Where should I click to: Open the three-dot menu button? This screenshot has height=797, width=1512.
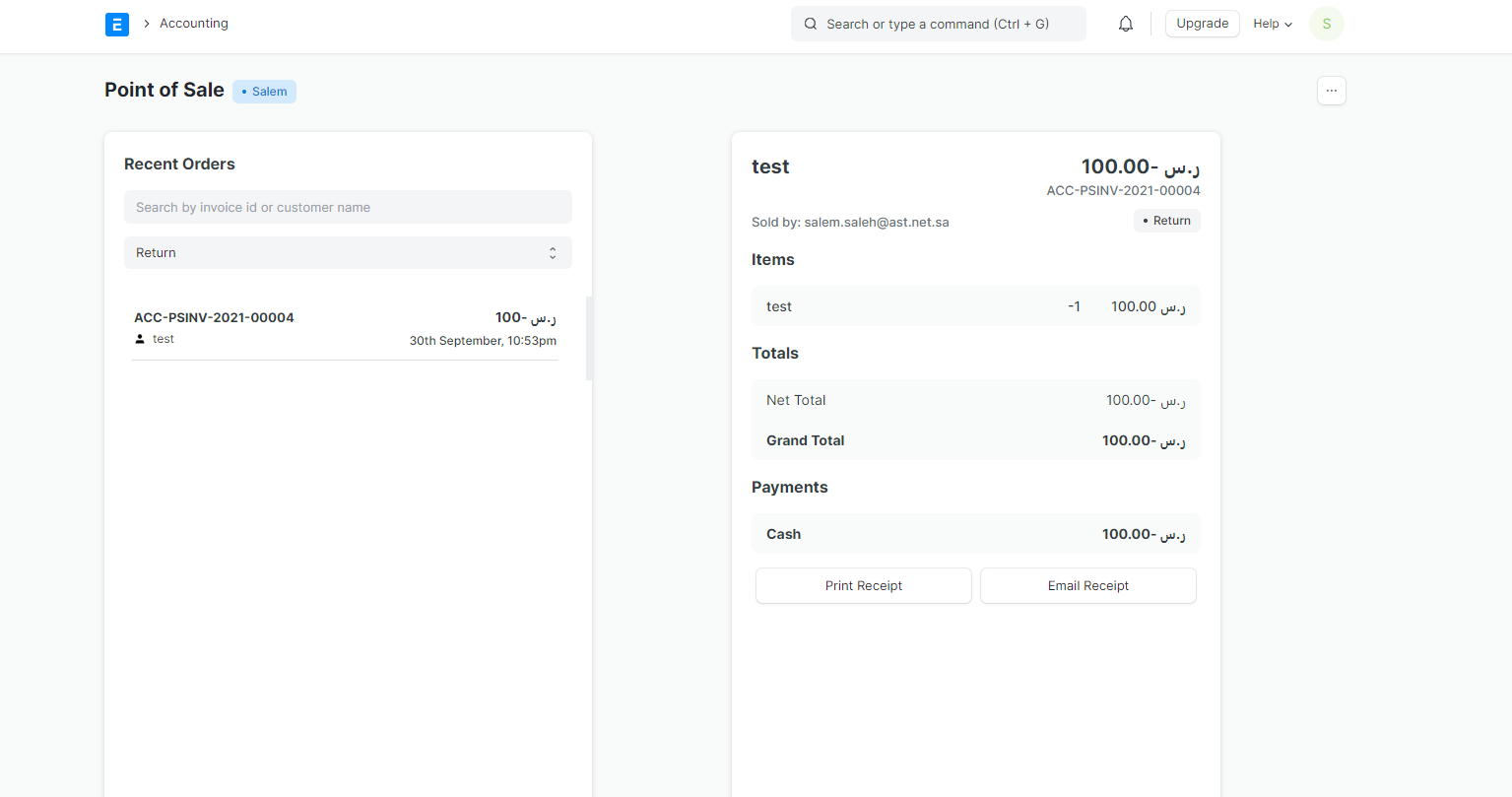1331,90
